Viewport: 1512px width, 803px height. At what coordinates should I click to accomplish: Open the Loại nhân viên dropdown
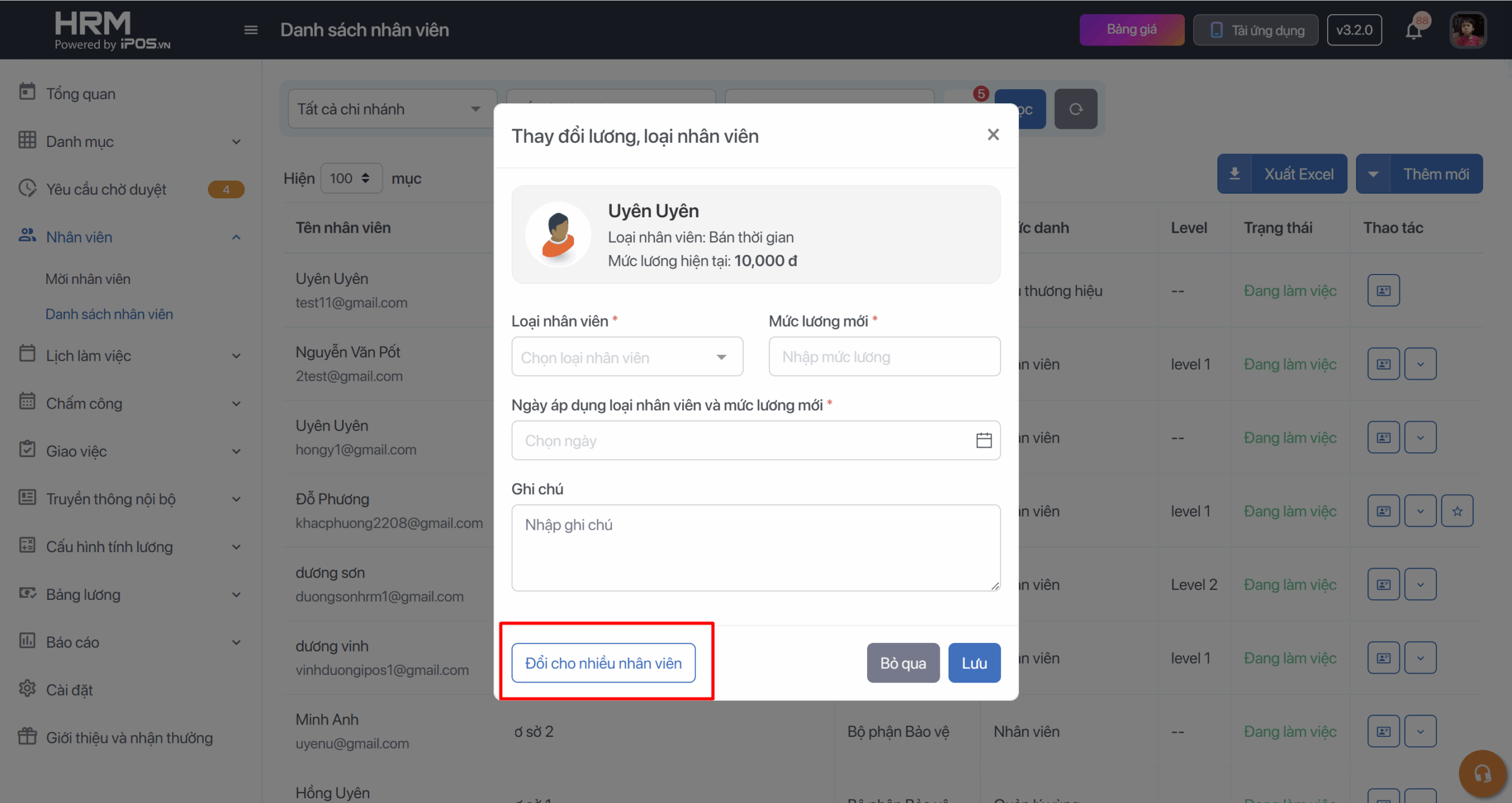tap(627, 357)
